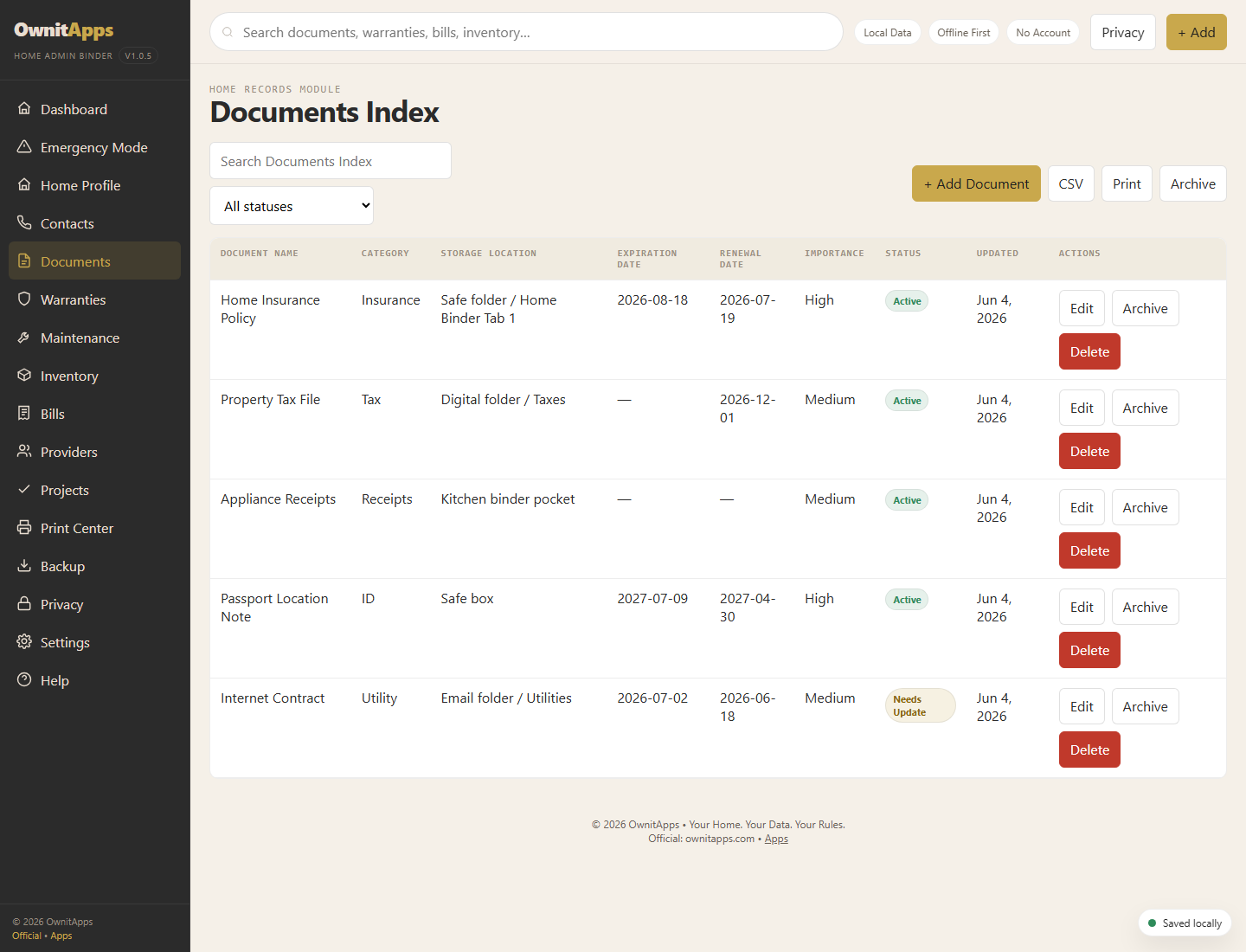Open Warranties shield icon
Screen dimensions: 1246x952
[x=24, y=299]
